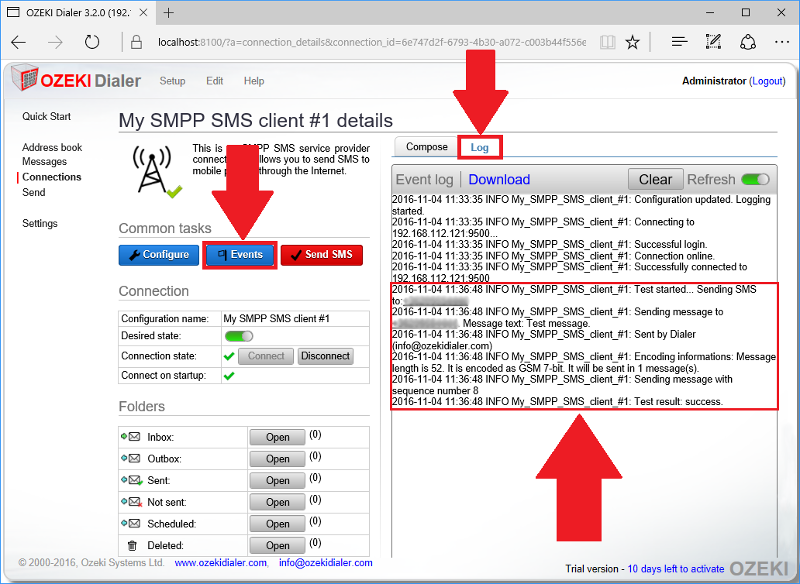The width and height of the screenshot is (800, 584).
Task: Click the OZEKI Dialer logo
Action: click(x=76, y=81)
